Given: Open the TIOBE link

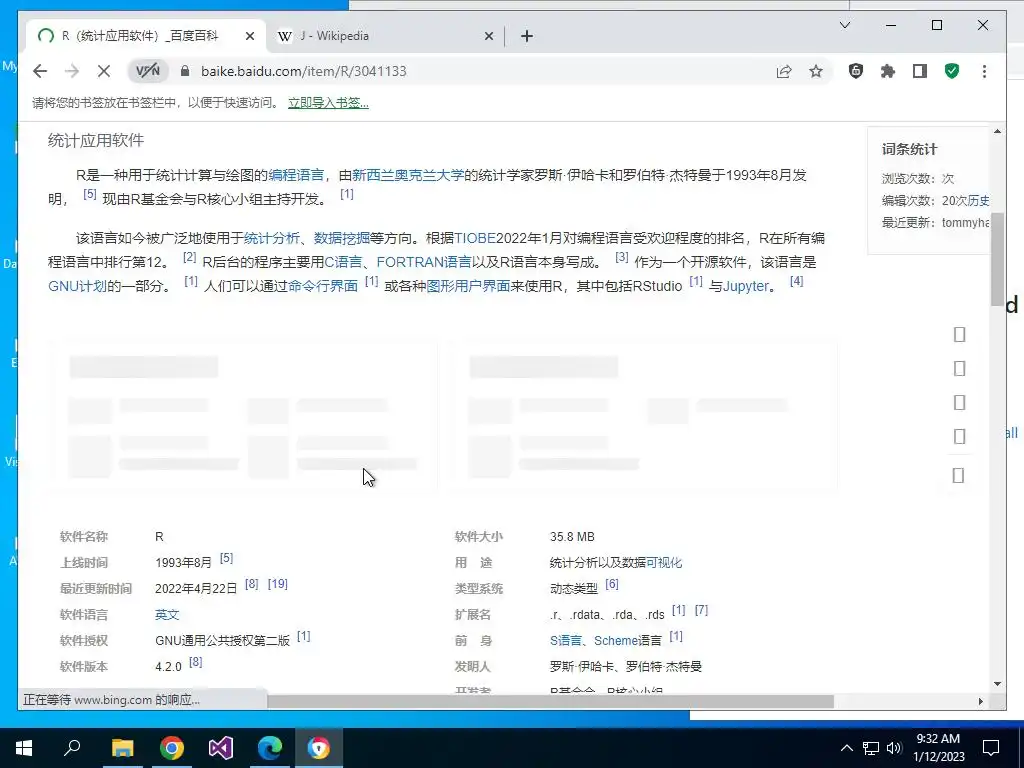Looking at the screenshot, I should 475,238.
